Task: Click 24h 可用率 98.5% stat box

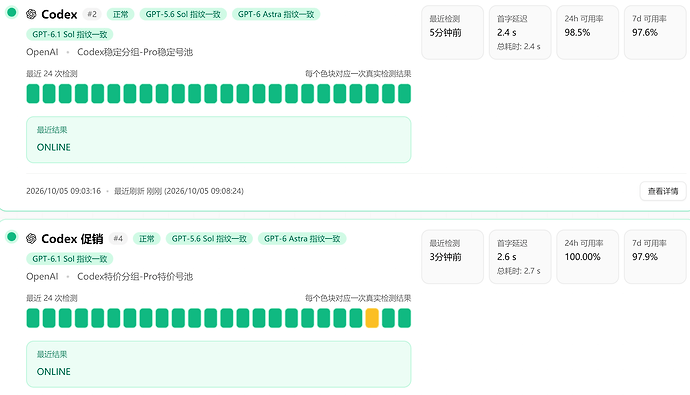Action: click(x=587, y=33)
